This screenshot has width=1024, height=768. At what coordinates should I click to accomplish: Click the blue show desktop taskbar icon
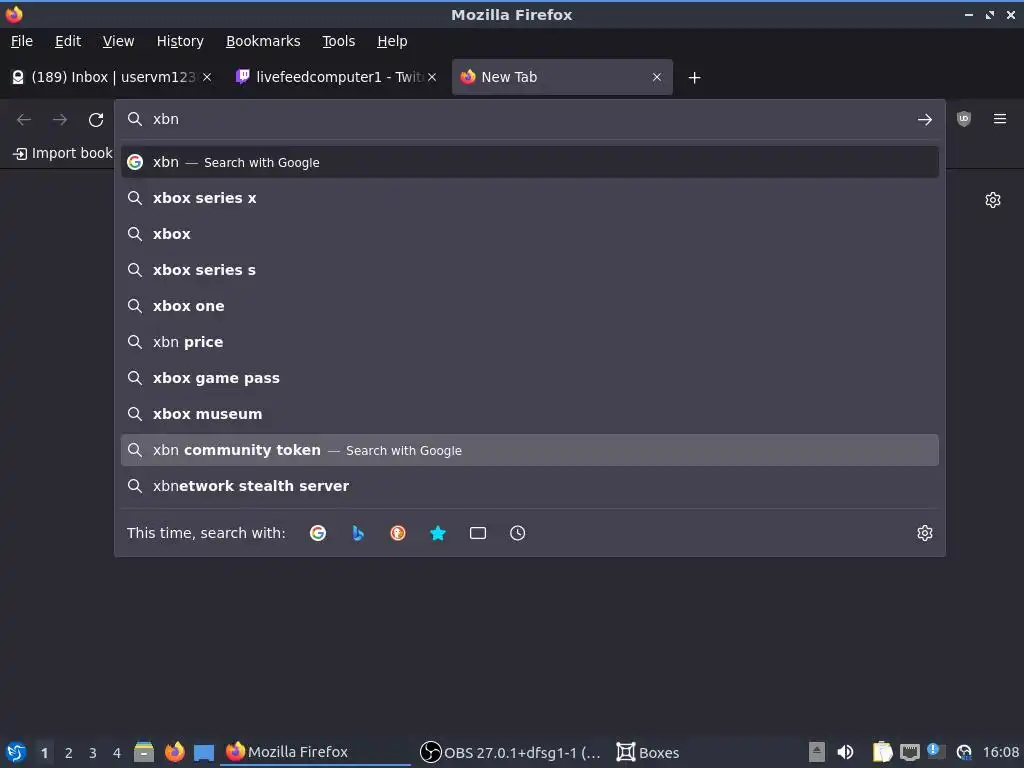204,752
